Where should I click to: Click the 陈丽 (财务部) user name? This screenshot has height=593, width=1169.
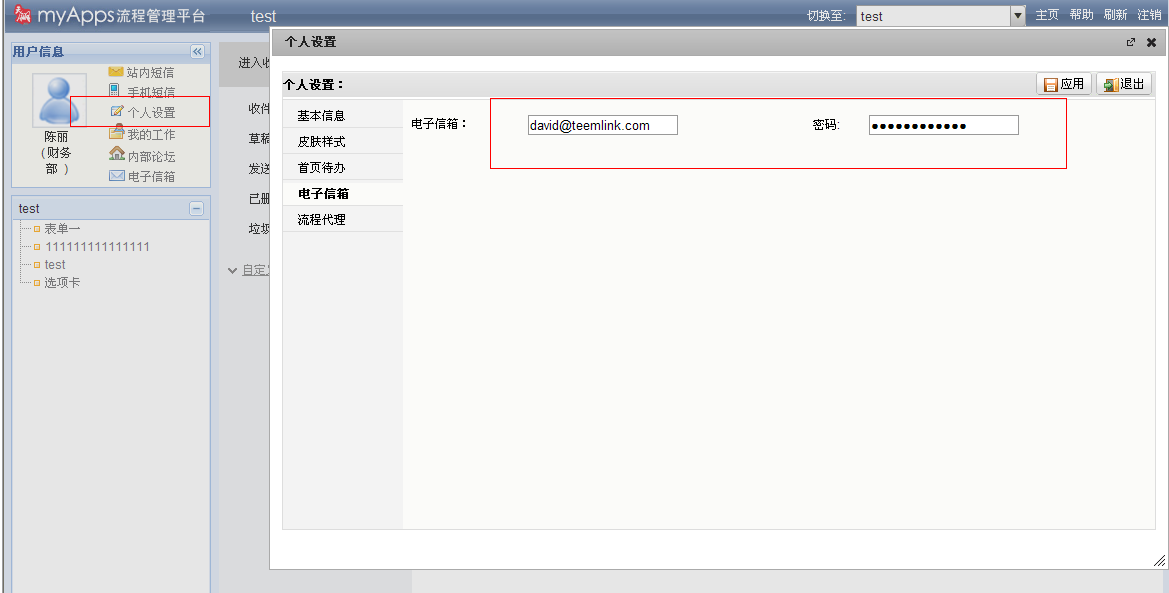(56, 152)
